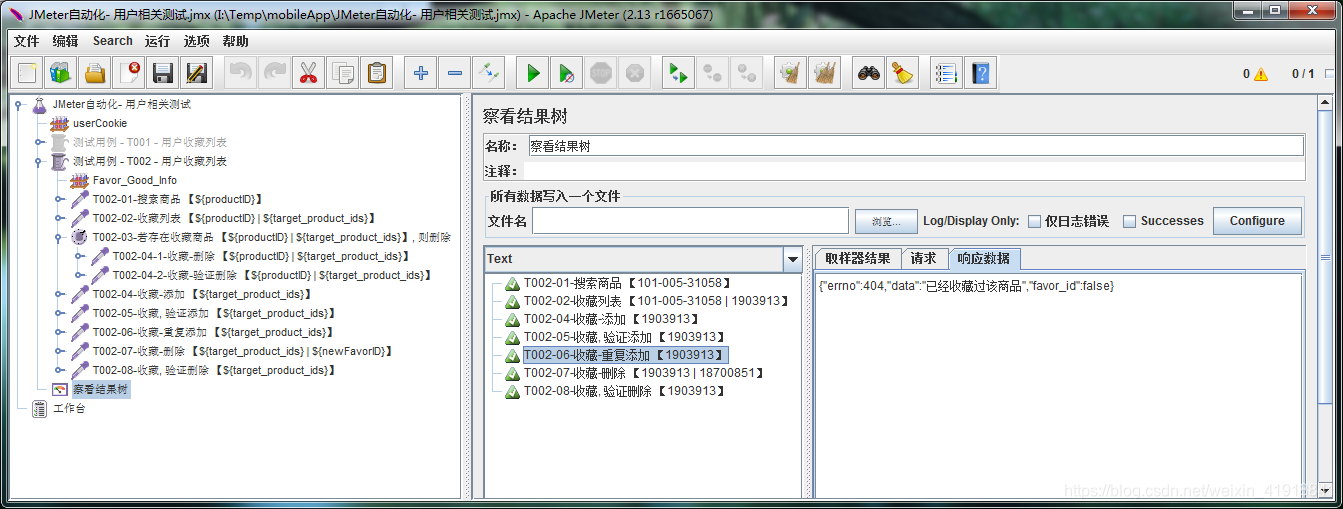Click the Redo arrow toolbar icon
1343x509 pixels.
[x=276, y=73]
